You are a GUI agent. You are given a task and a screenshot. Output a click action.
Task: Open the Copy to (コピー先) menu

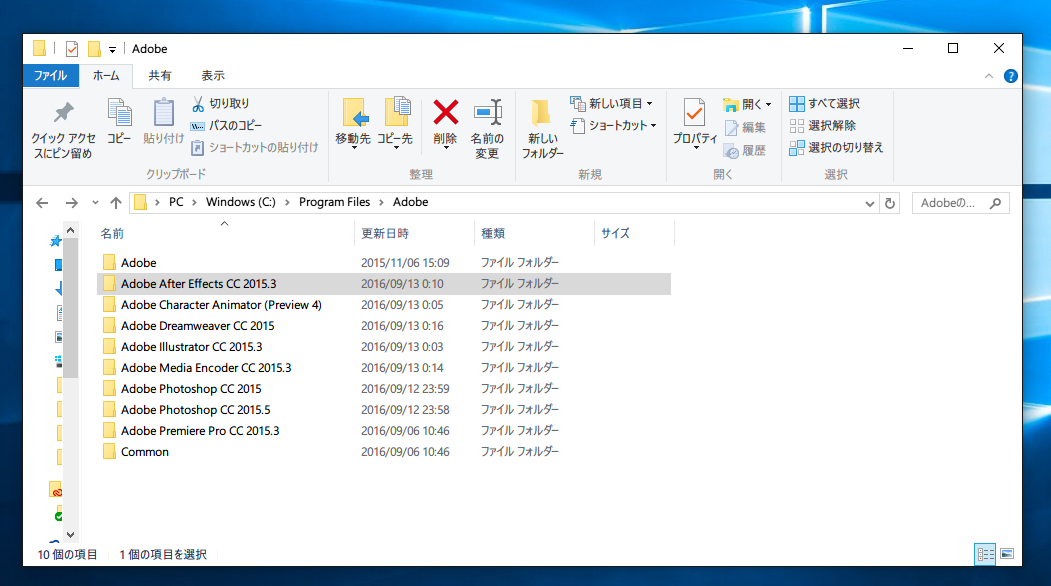coord(395,123)
